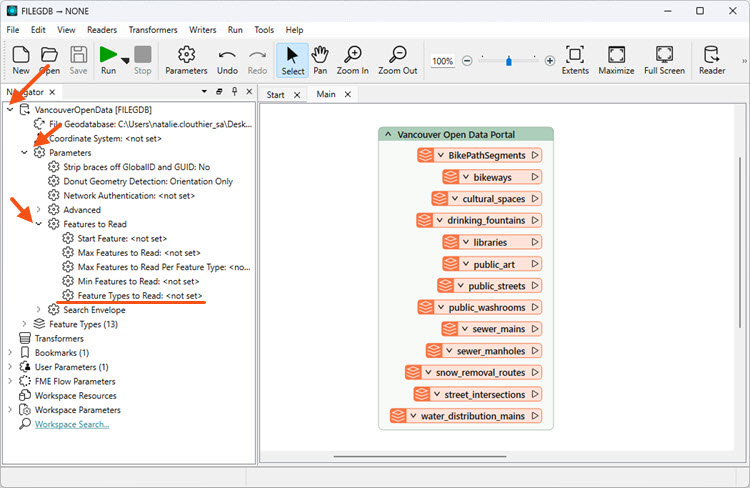Expand the Search Envelope node
Screen dimensions: 750x488
(x=39, y=310)
